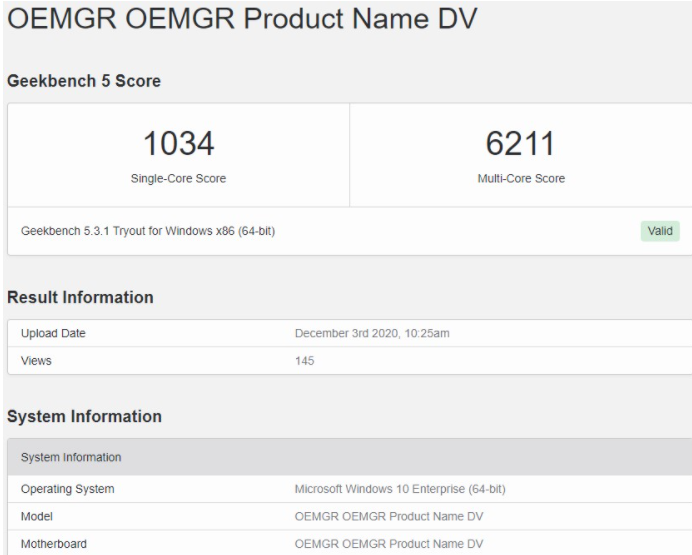Image resolution: width=692 pixels, height=555 pixels.
Task: Select the Model row's OEMGR Product Name value
Action: pos(389,517)
